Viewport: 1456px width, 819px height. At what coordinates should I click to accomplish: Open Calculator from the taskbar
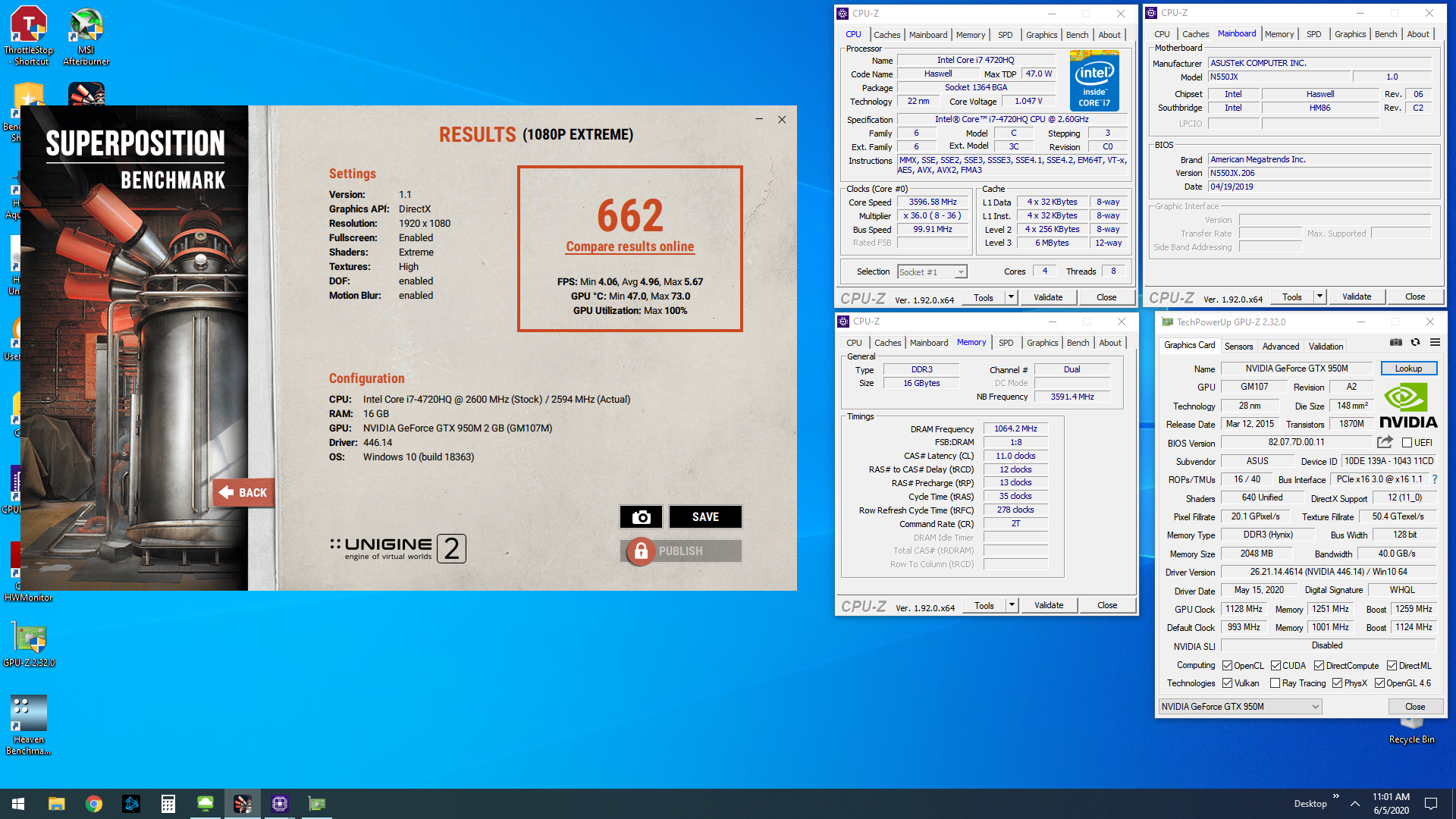(x=168, y=804)
